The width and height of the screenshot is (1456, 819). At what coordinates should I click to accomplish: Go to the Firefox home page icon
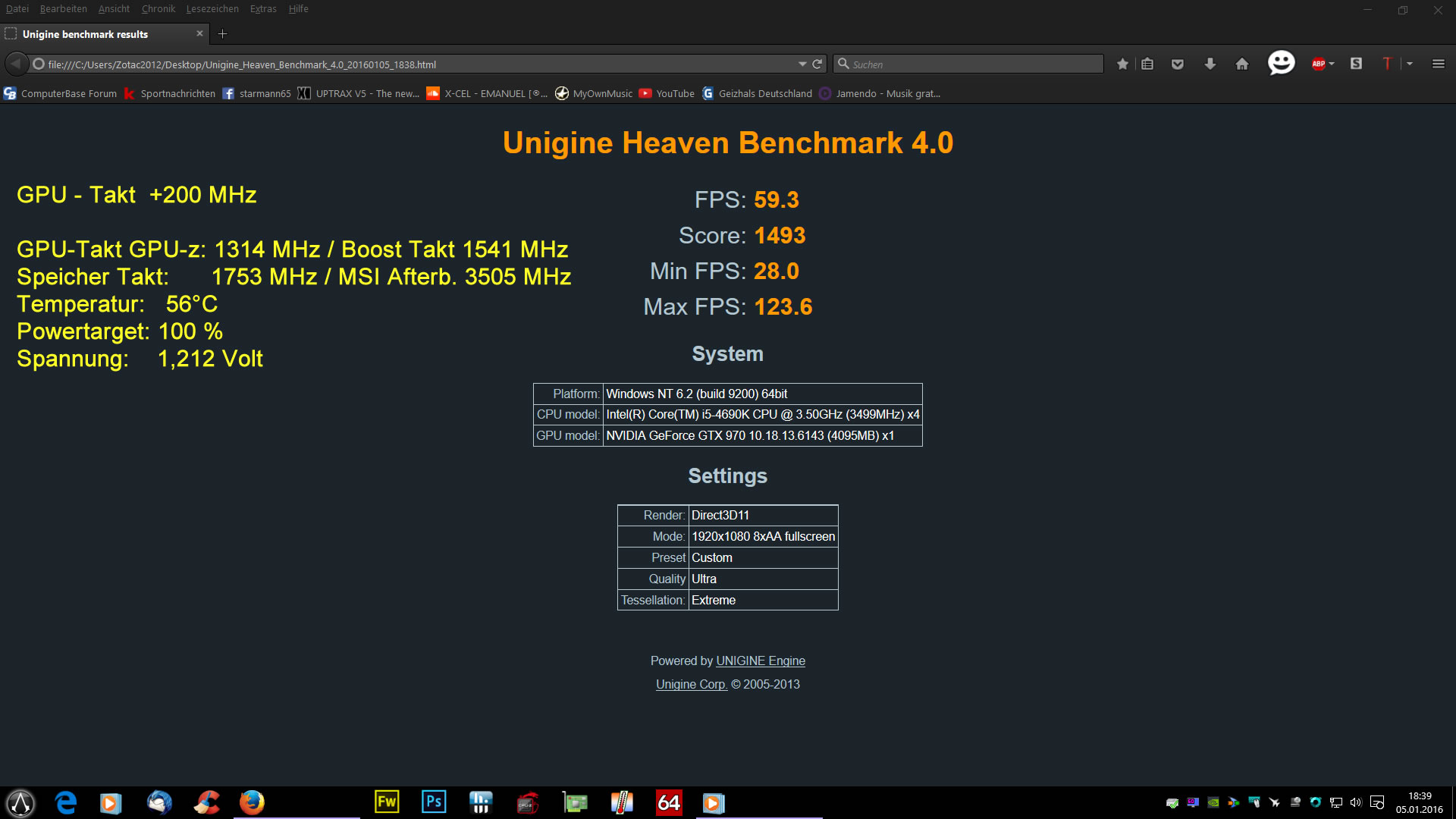click(1242, 64)
